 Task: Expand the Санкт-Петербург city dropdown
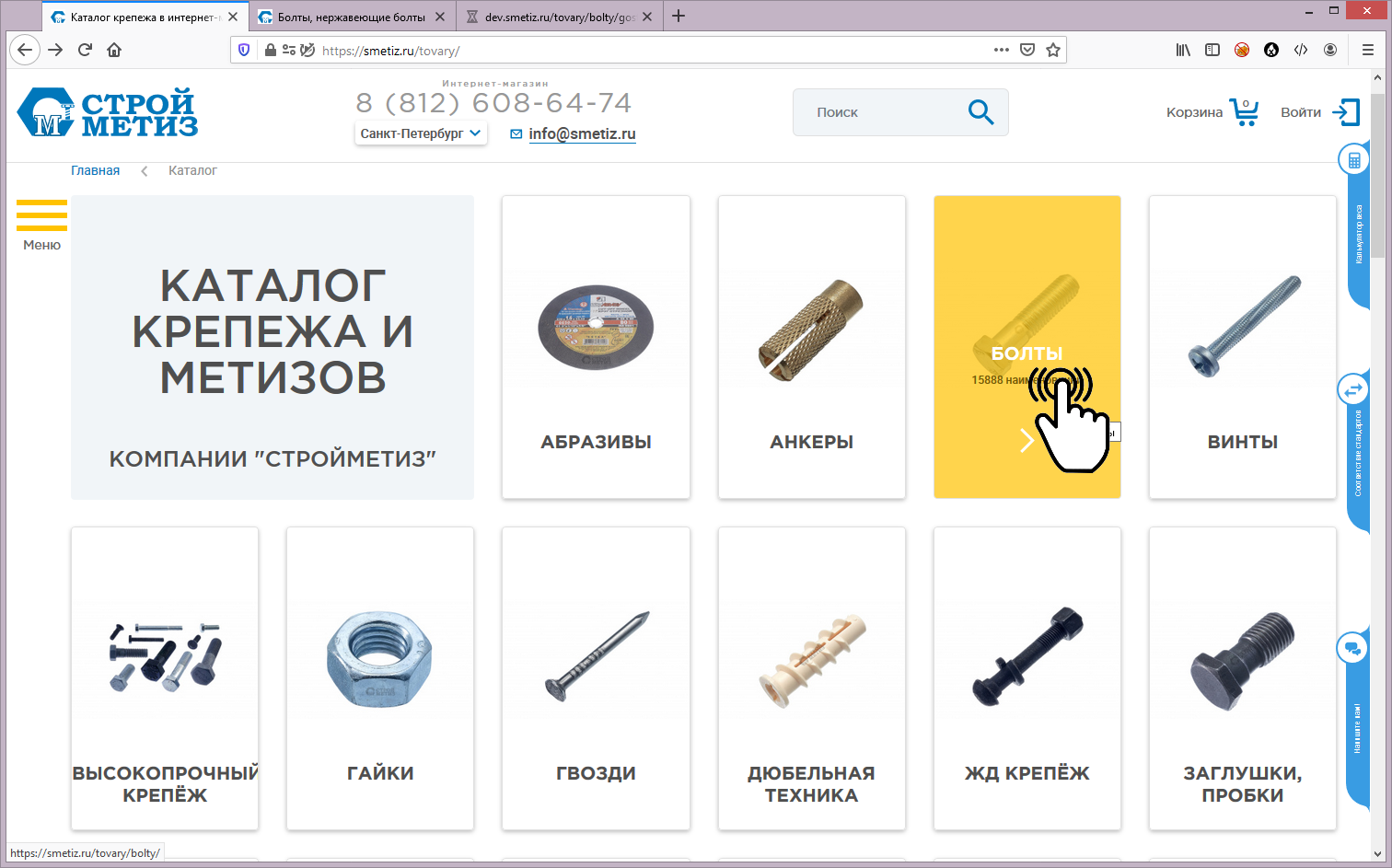[421, 133]
